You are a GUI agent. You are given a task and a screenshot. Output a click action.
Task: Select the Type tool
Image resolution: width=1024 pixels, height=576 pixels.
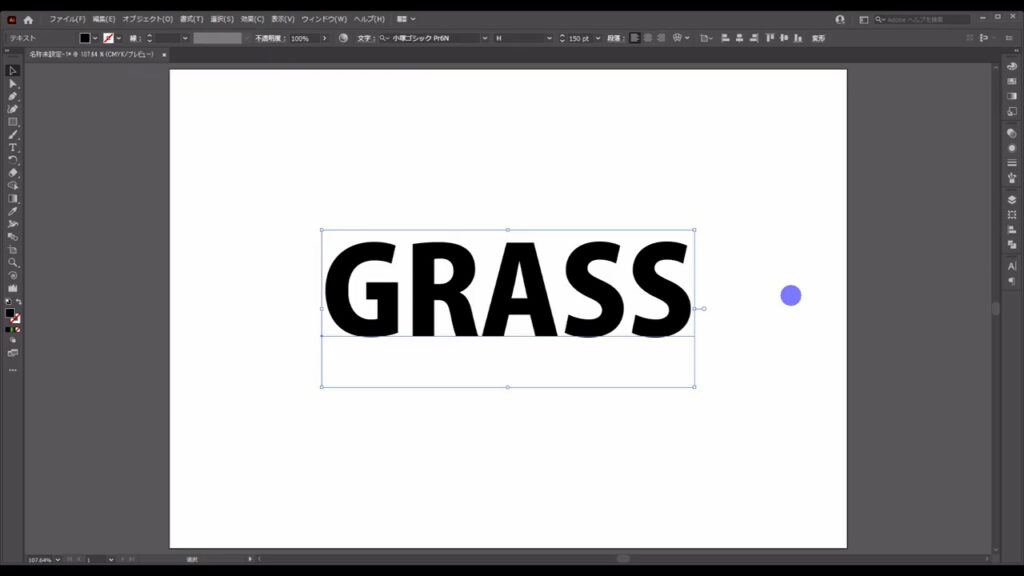point(13,148)
